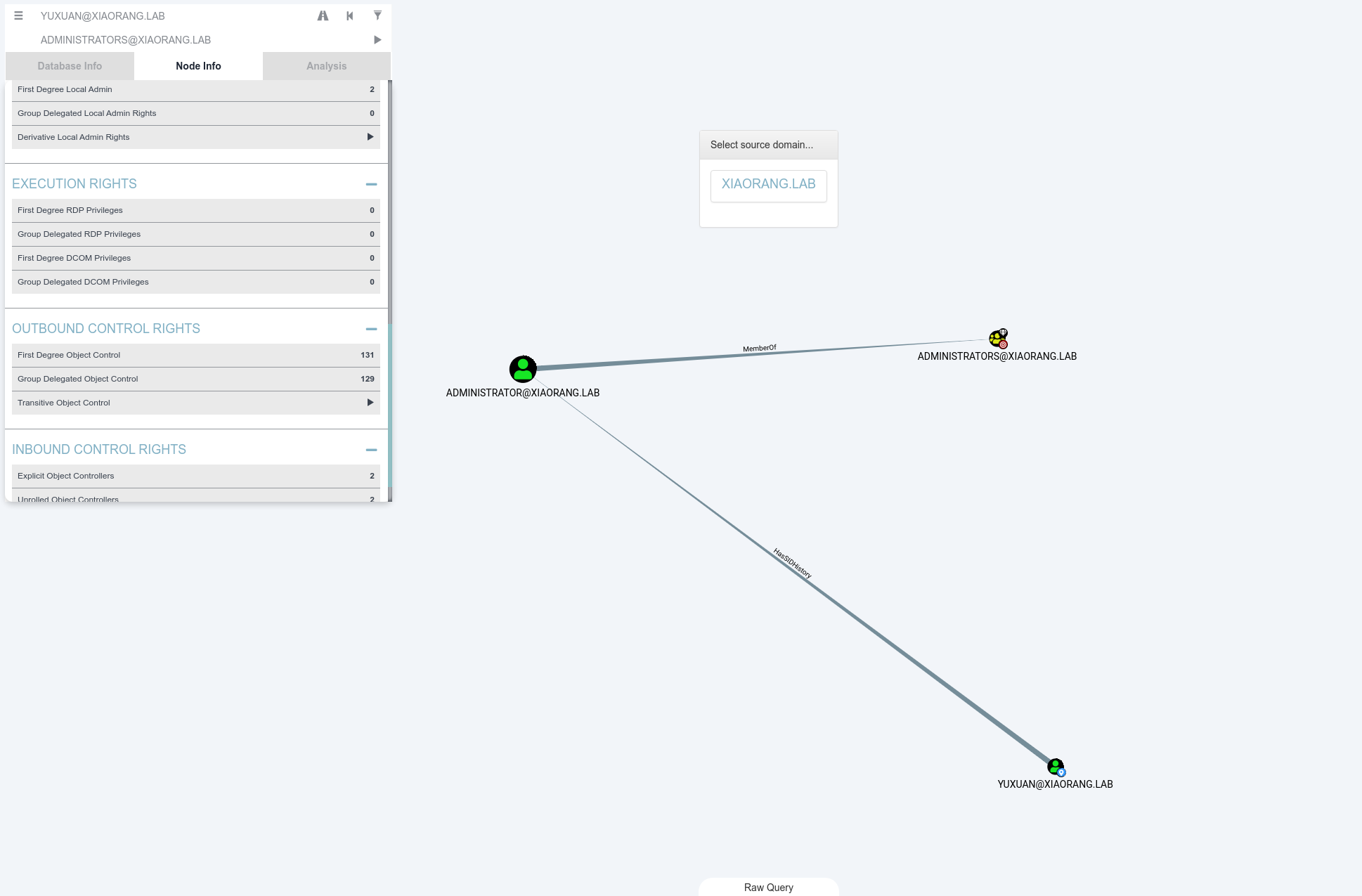Select the ADMINISTRATORS group node icon

(x=997, y=339)
